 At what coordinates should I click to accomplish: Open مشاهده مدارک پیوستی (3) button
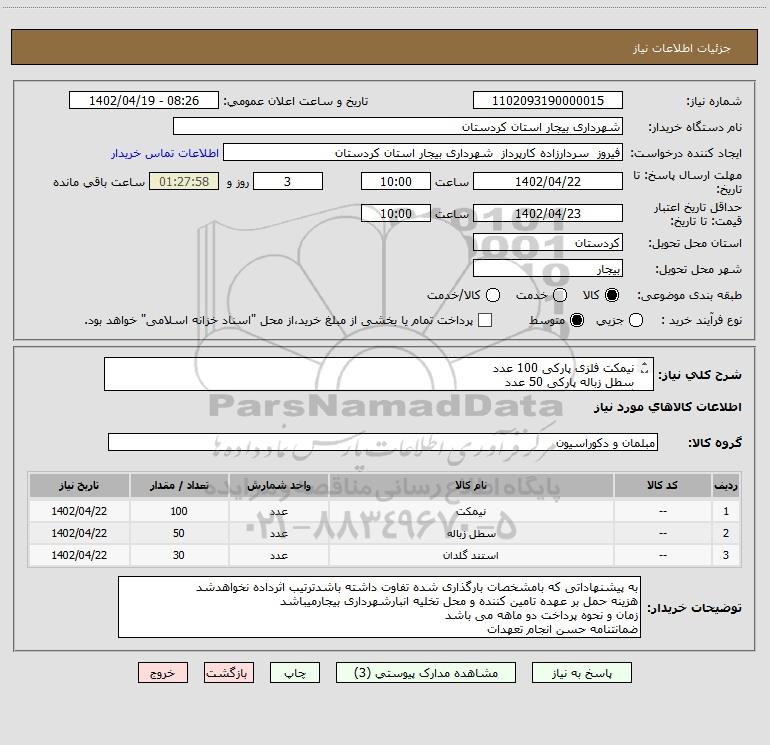pos(426,673)
